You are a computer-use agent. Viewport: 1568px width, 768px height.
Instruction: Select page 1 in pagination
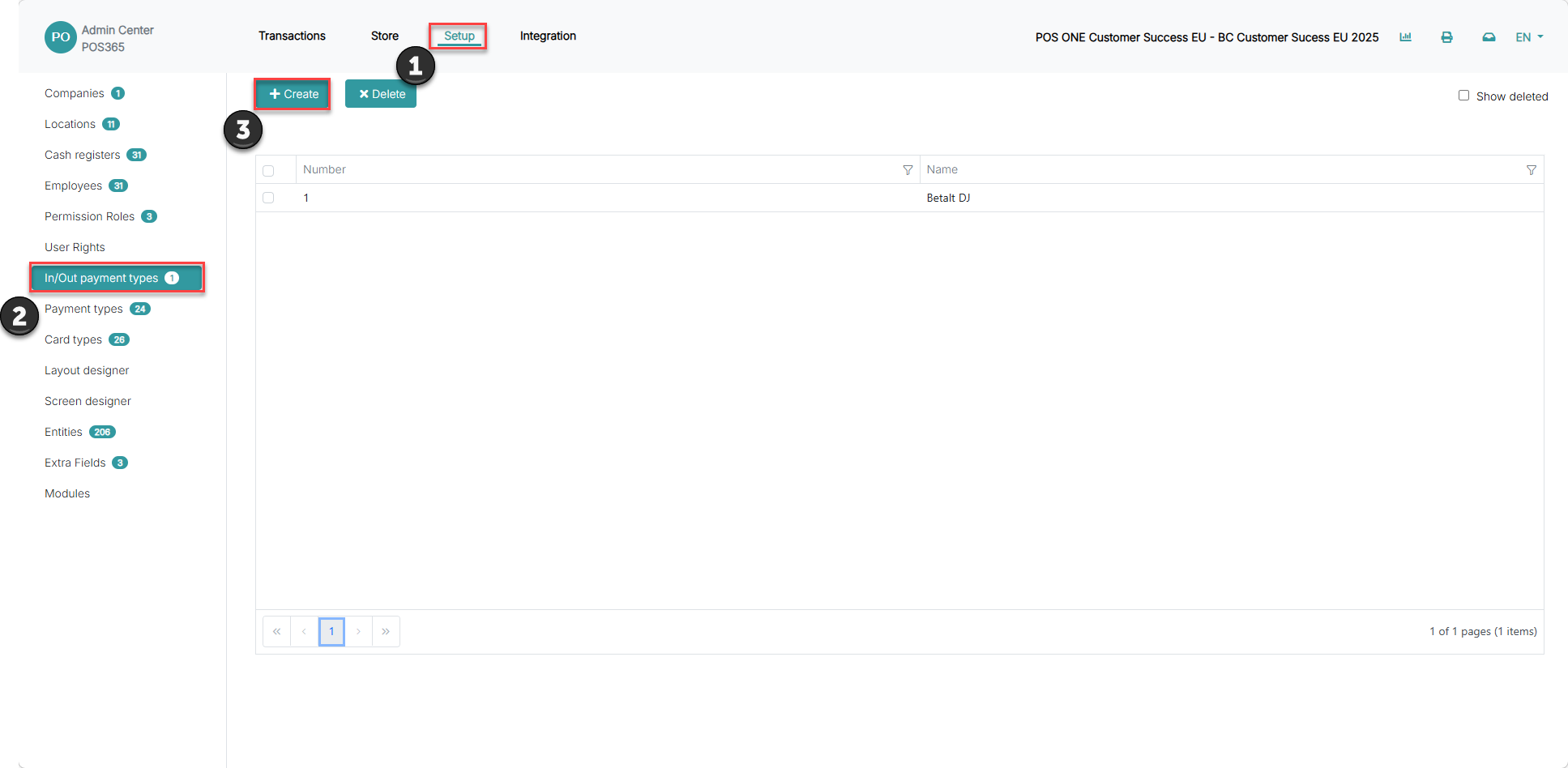pos(331,631)
